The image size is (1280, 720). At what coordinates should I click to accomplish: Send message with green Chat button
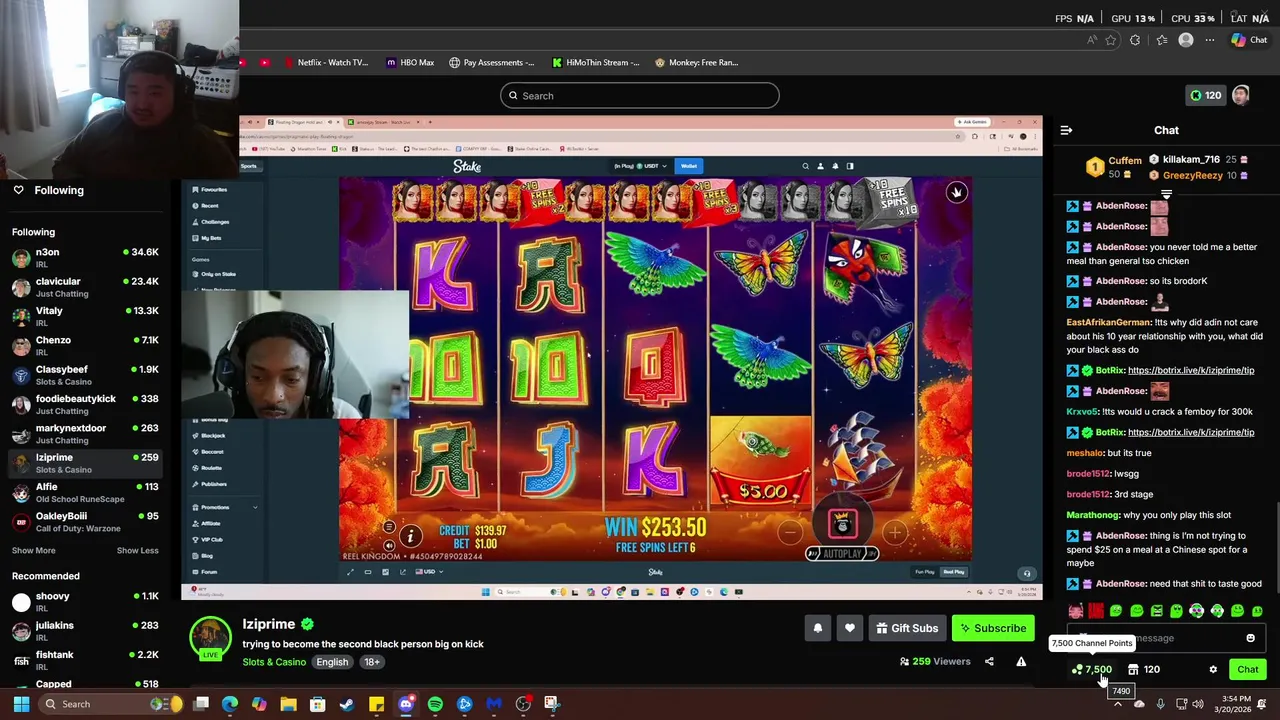coord(1247,670)
